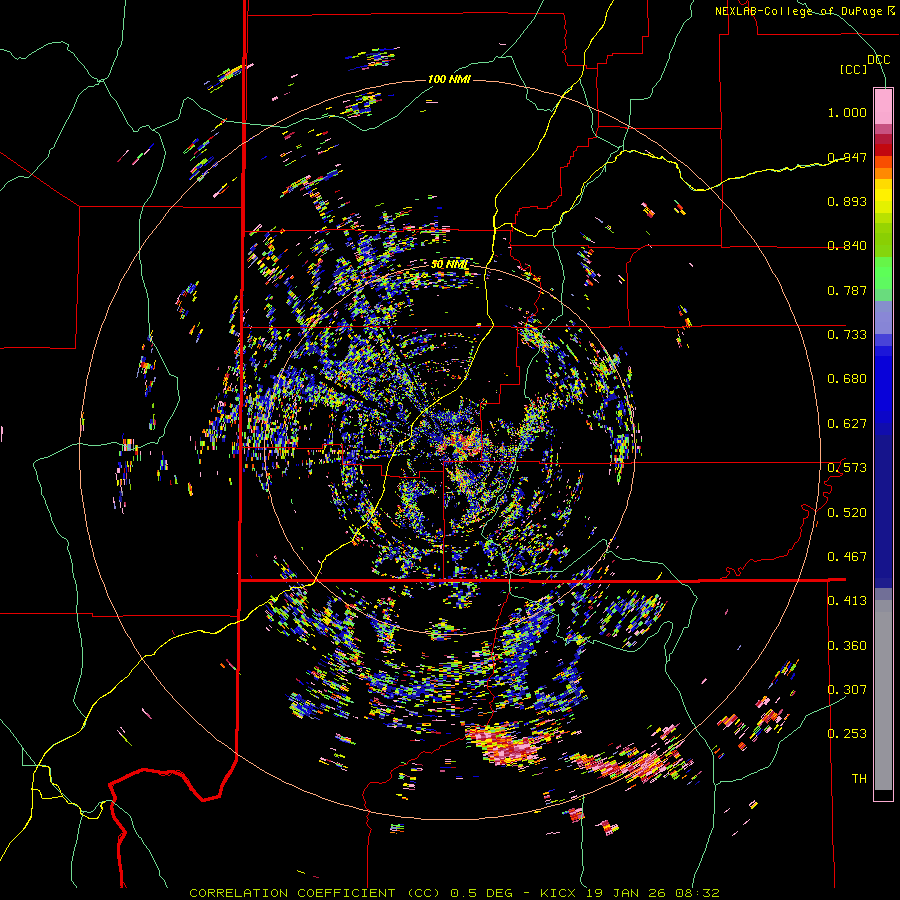
Task: Click the Correlation Coefficient caption at the bottom
Action: click(x=454, y=893)
